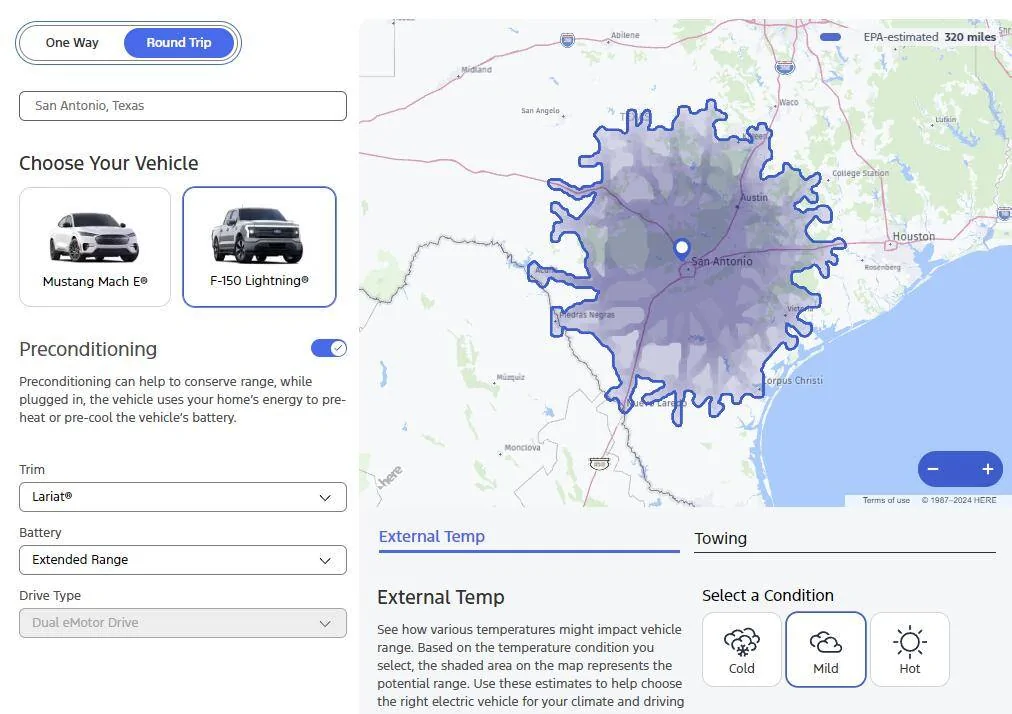The height and width of the screenshot is (714, 1012).
Task: Choose the Mild cloud condition
Action: 825,649
